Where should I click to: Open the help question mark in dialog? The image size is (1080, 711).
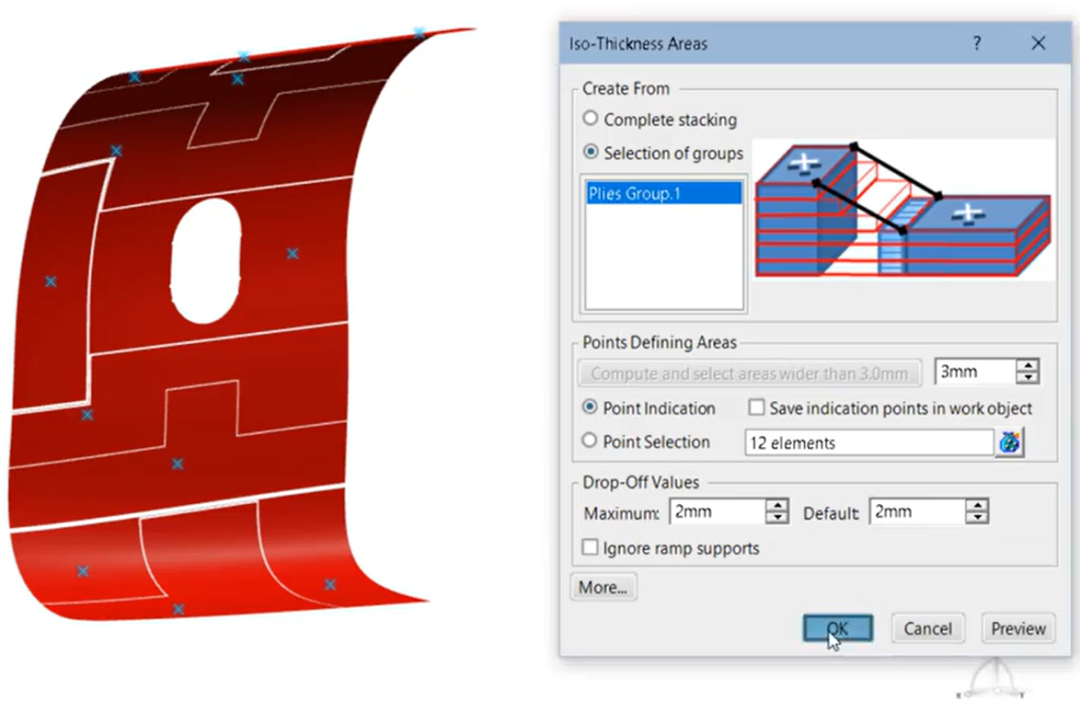[977, 43]
